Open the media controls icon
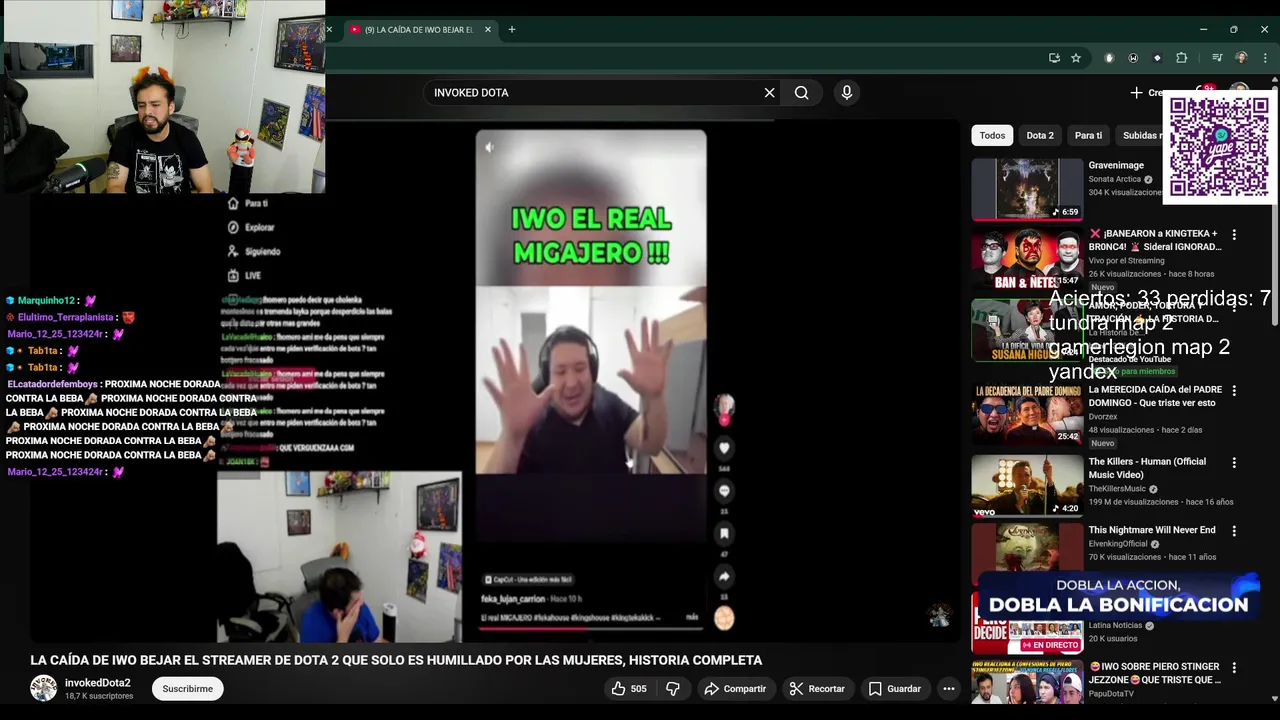Screen dimensions: 1280x720 pyautogui.click(x=1217, y=58)
